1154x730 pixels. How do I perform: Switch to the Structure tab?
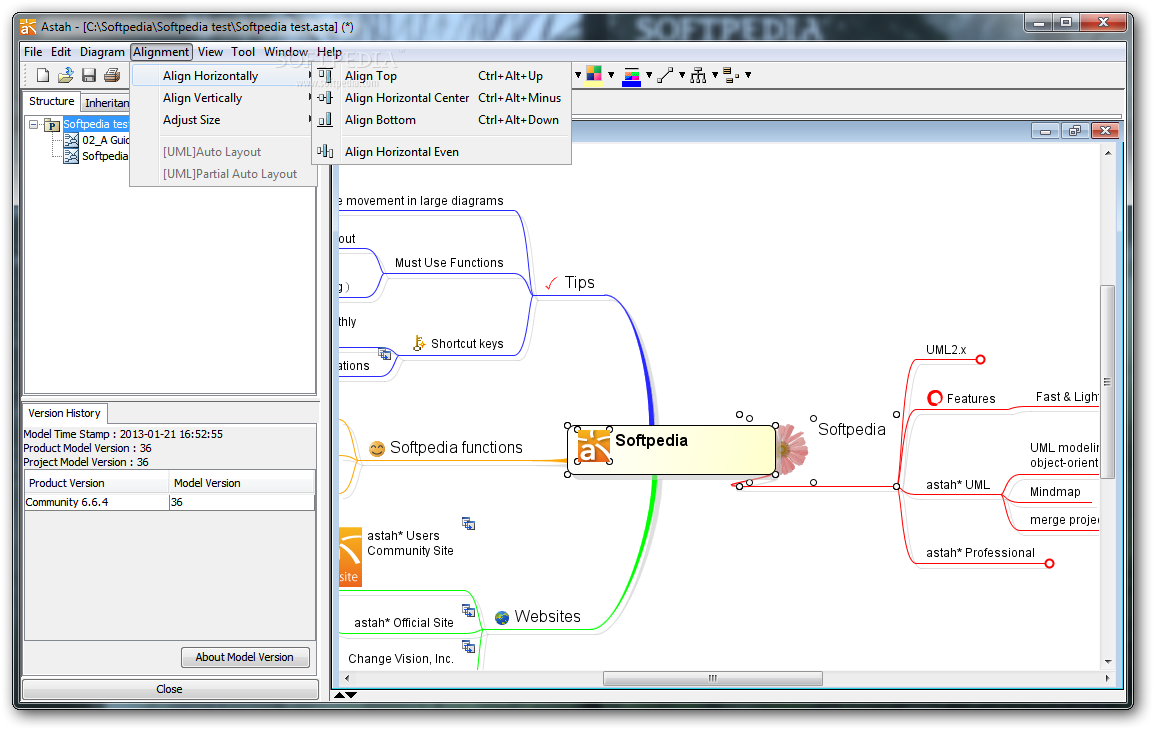pyautogui.click(x=52, y=102)
